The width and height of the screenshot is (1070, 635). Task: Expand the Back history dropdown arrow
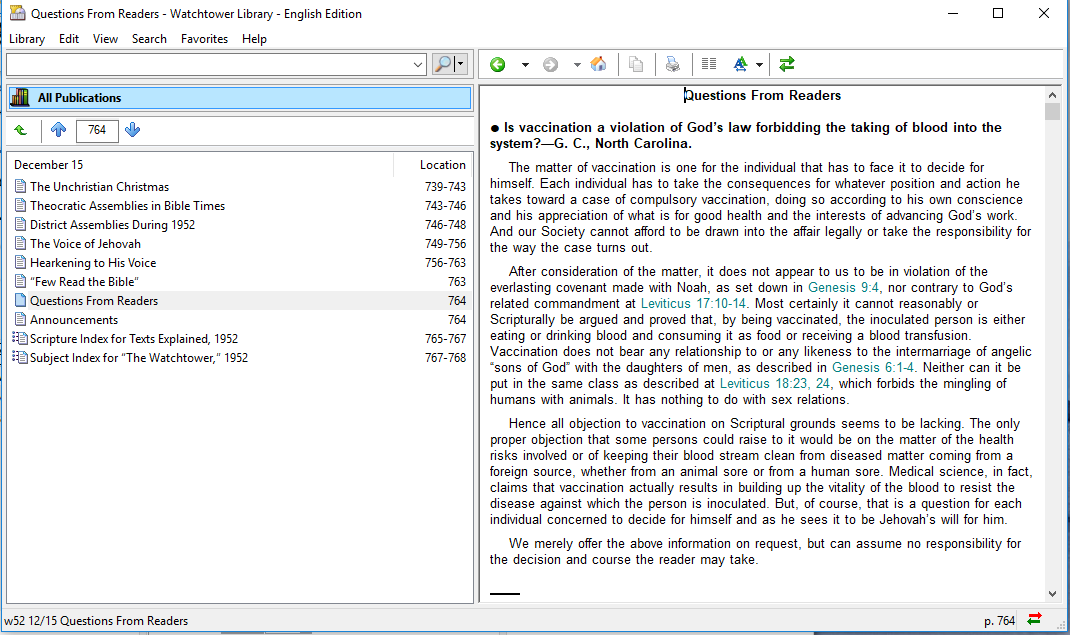(524, 65)
